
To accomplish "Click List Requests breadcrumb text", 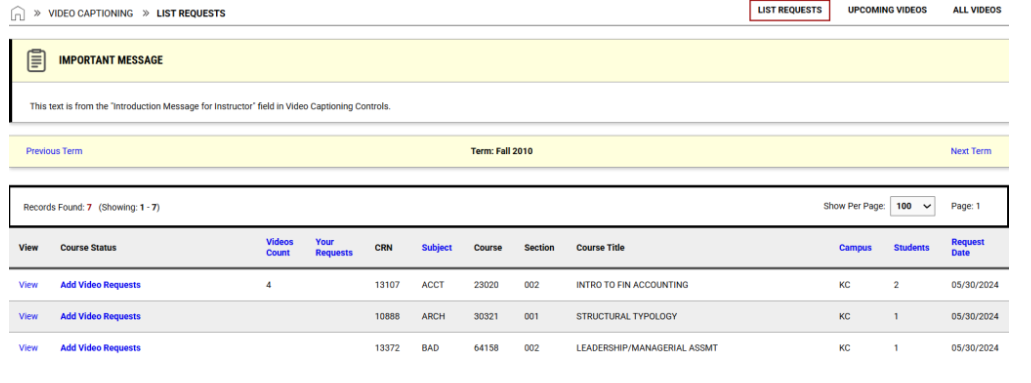I will pyautogui.click(x=191, y=13).
